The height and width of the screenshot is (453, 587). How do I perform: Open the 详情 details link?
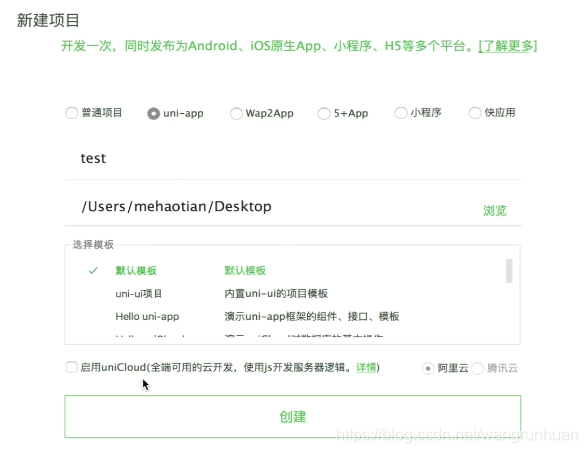(366, 368)
